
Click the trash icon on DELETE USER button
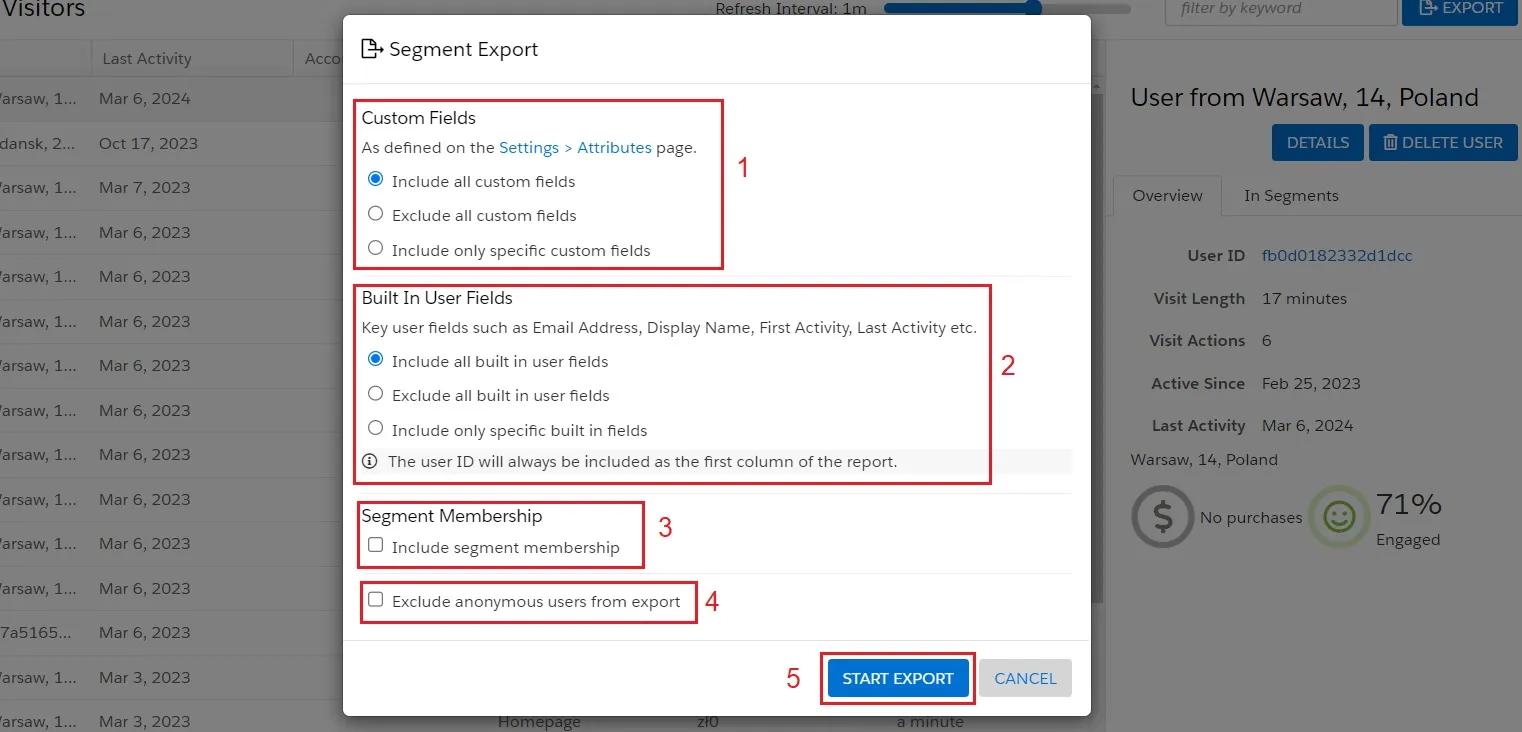[x=1389, y=142]
